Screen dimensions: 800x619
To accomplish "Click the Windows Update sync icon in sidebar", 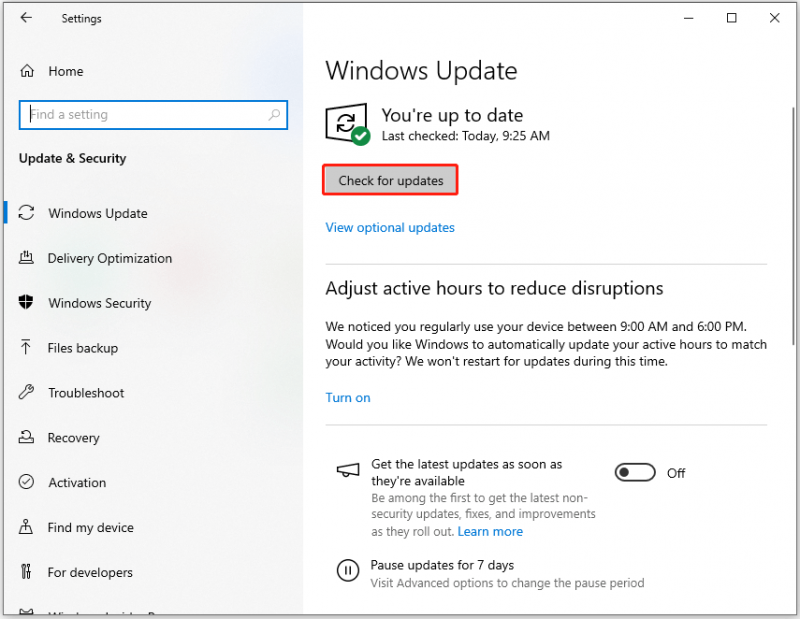I will 26,213.
